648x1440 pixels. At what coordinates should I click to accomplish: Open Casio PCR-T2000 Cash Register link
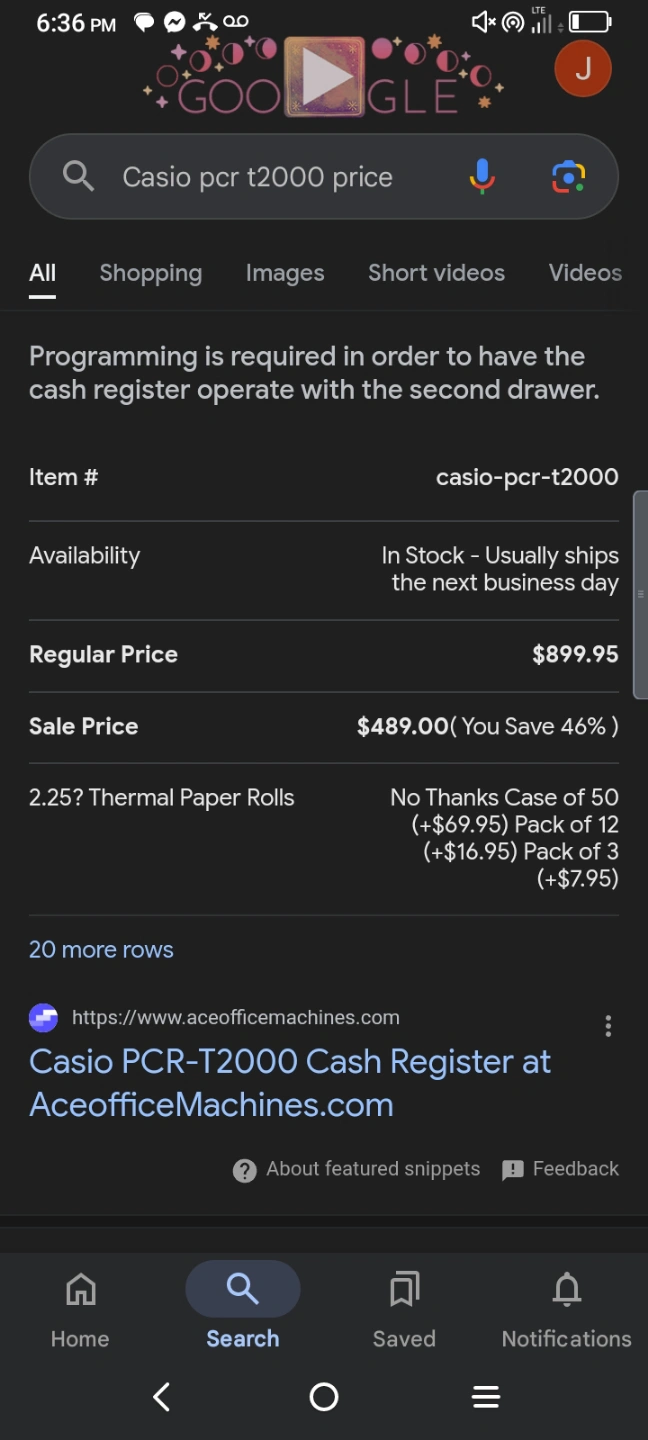pyautogui.click(x=290, y=1082)
